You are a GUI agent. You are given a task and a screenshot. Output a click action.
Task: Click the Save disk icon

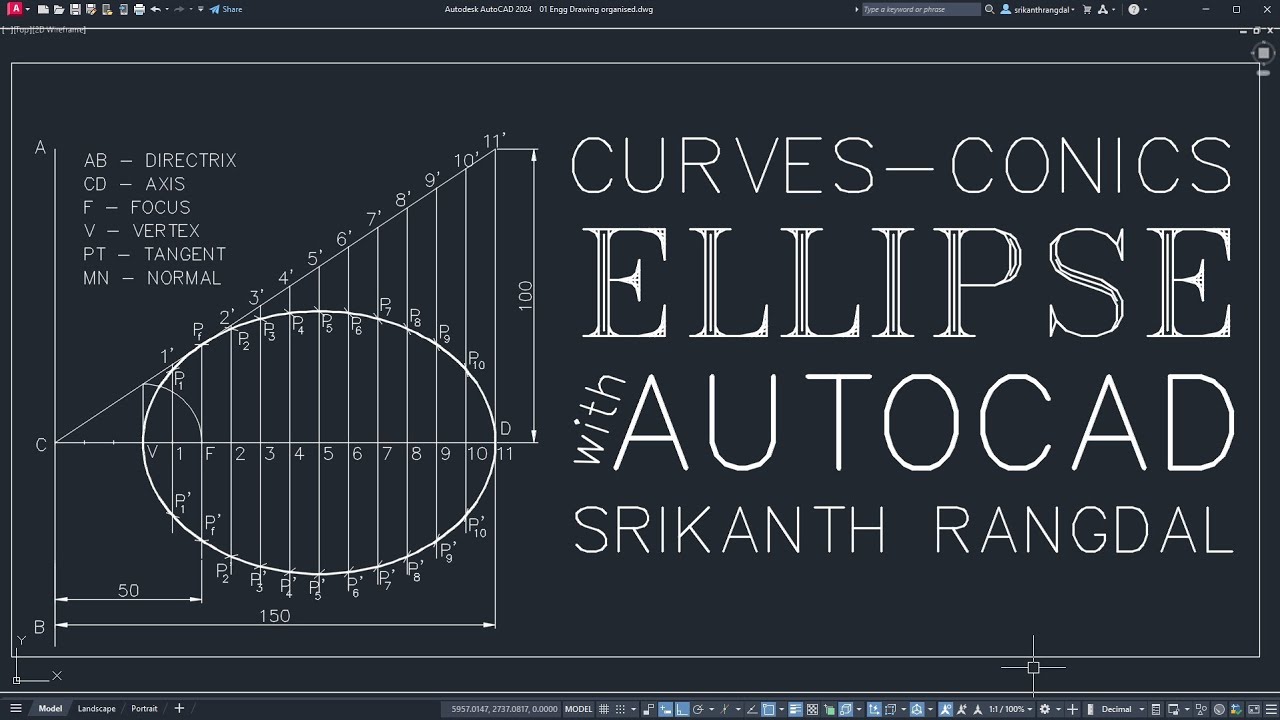click(x=75, y=9)
